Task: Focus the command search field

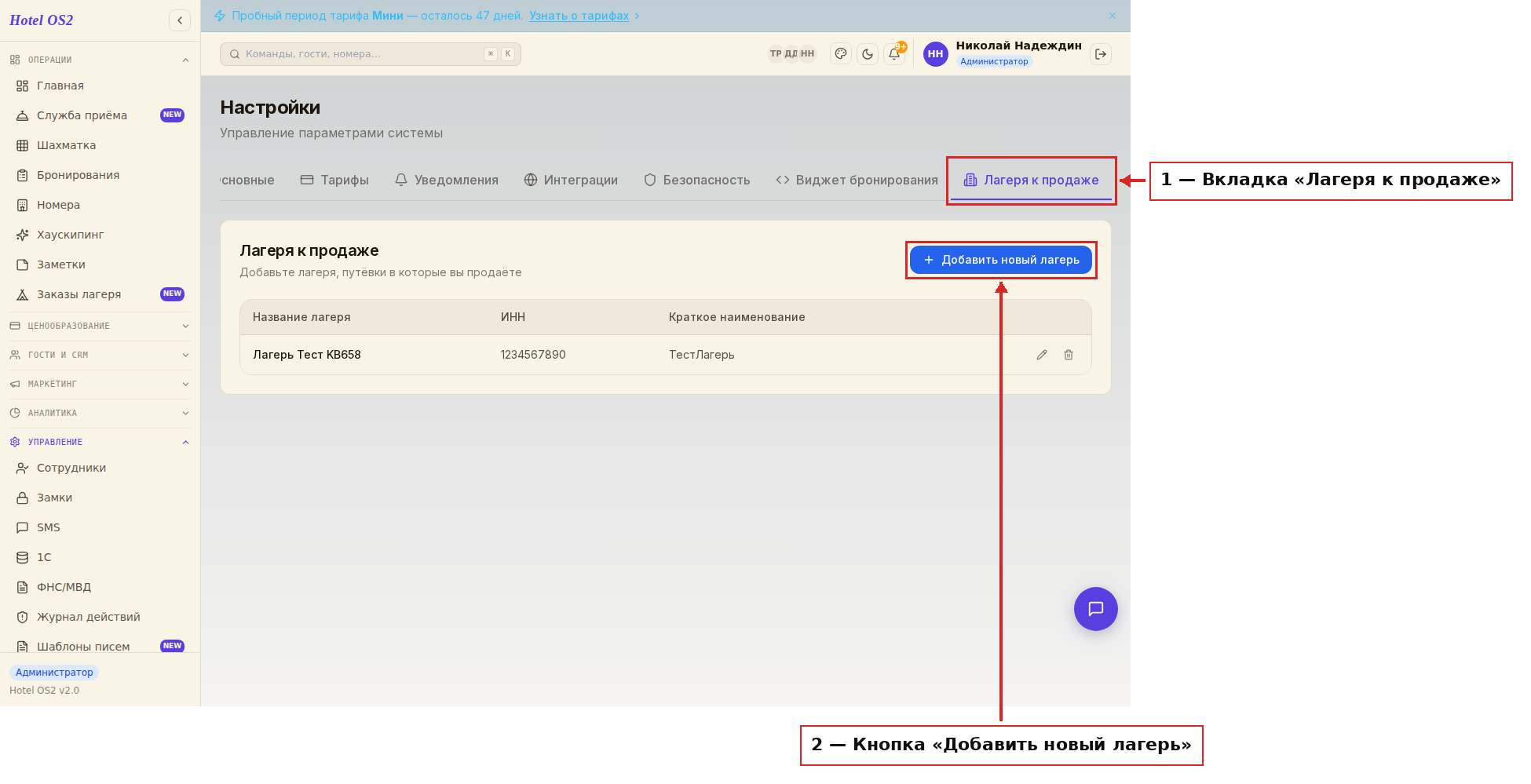Action: (x=371, y=54)
